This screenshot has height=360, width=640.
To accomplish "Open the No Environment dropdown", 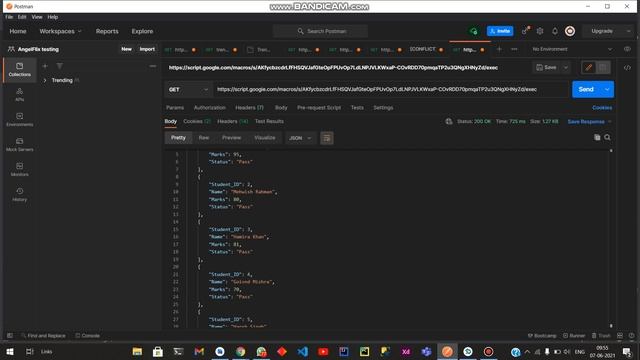I will point(571,49).
